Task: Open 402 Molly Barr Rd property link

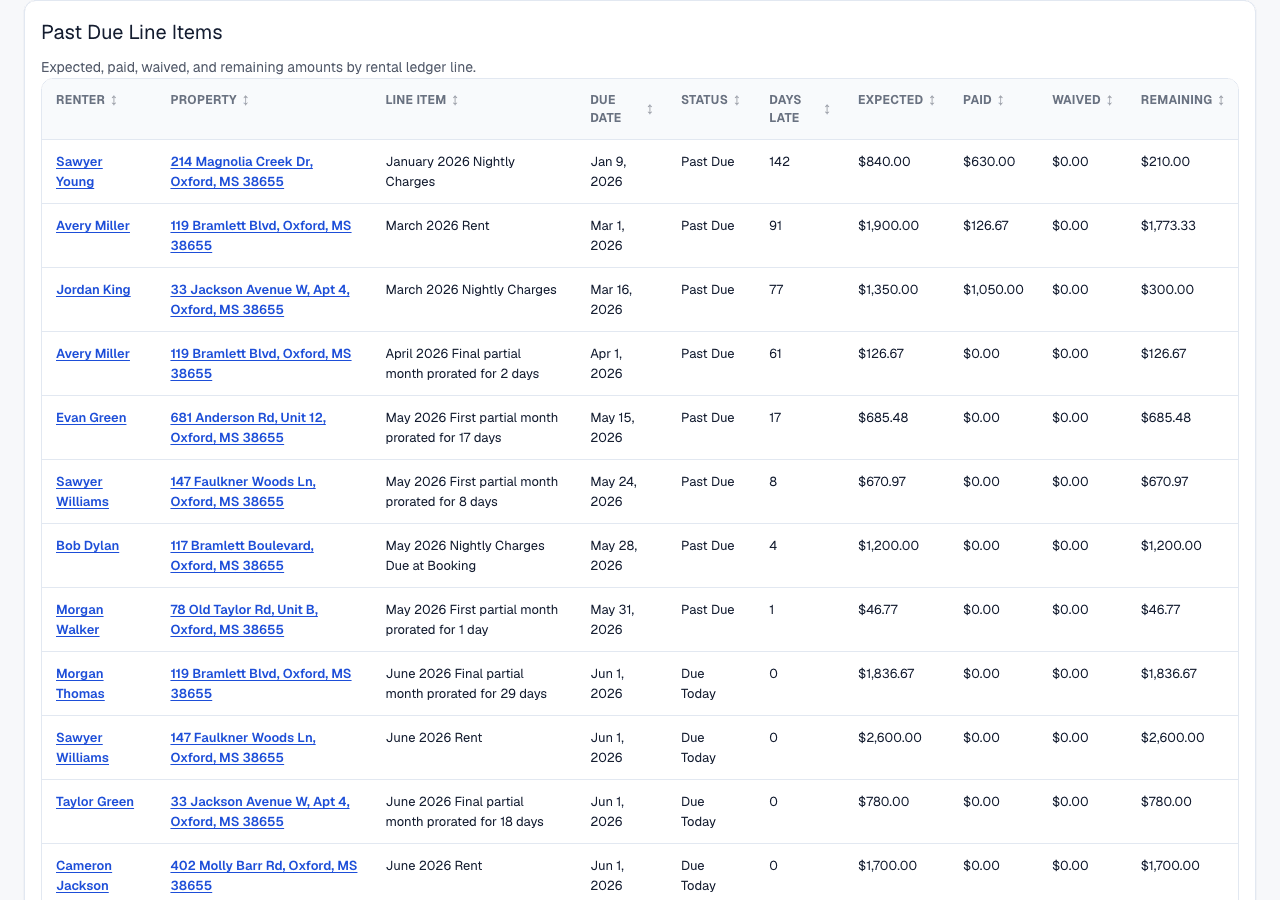Action: tap(264, 875)
